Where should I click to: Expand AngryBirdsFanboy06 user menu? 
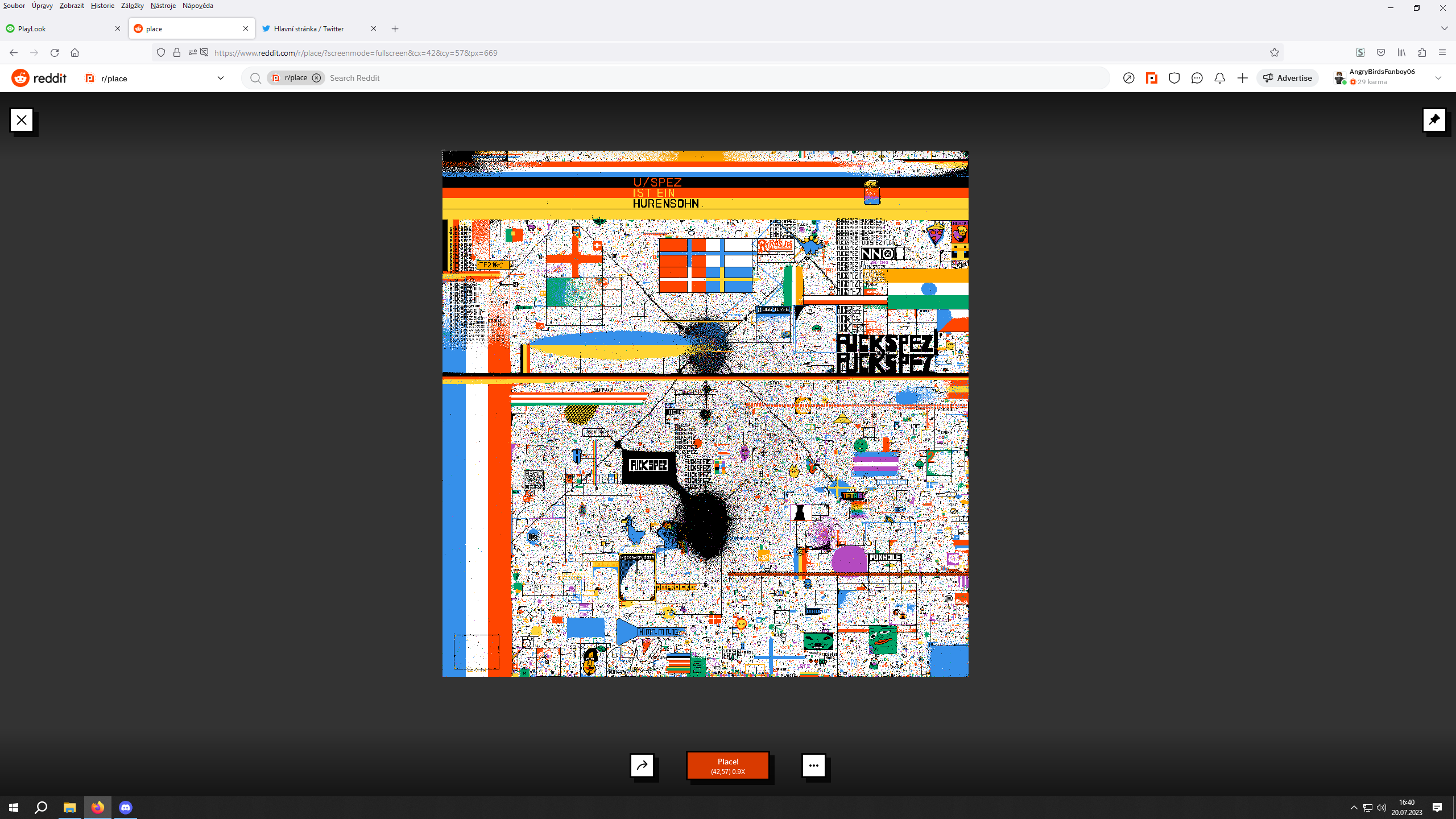[x=1438, y=78]
